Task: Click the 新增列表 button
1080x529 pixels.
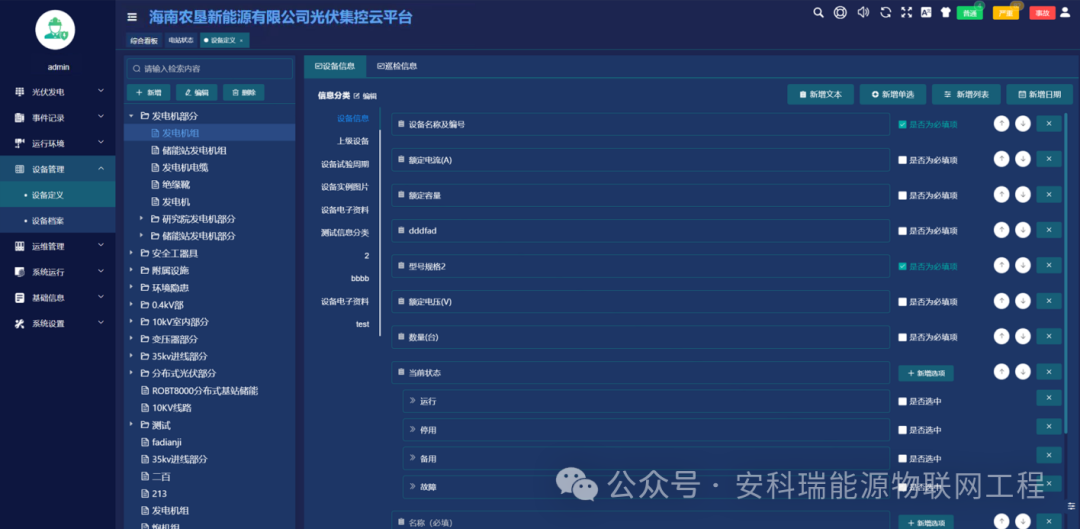Action: (x=966, y=94)
